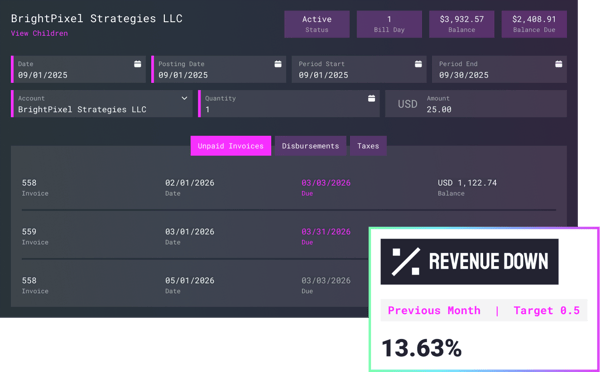Click the $3,932.57 Balance tile
Screen dimensions: 600x372
pos(461,24)
